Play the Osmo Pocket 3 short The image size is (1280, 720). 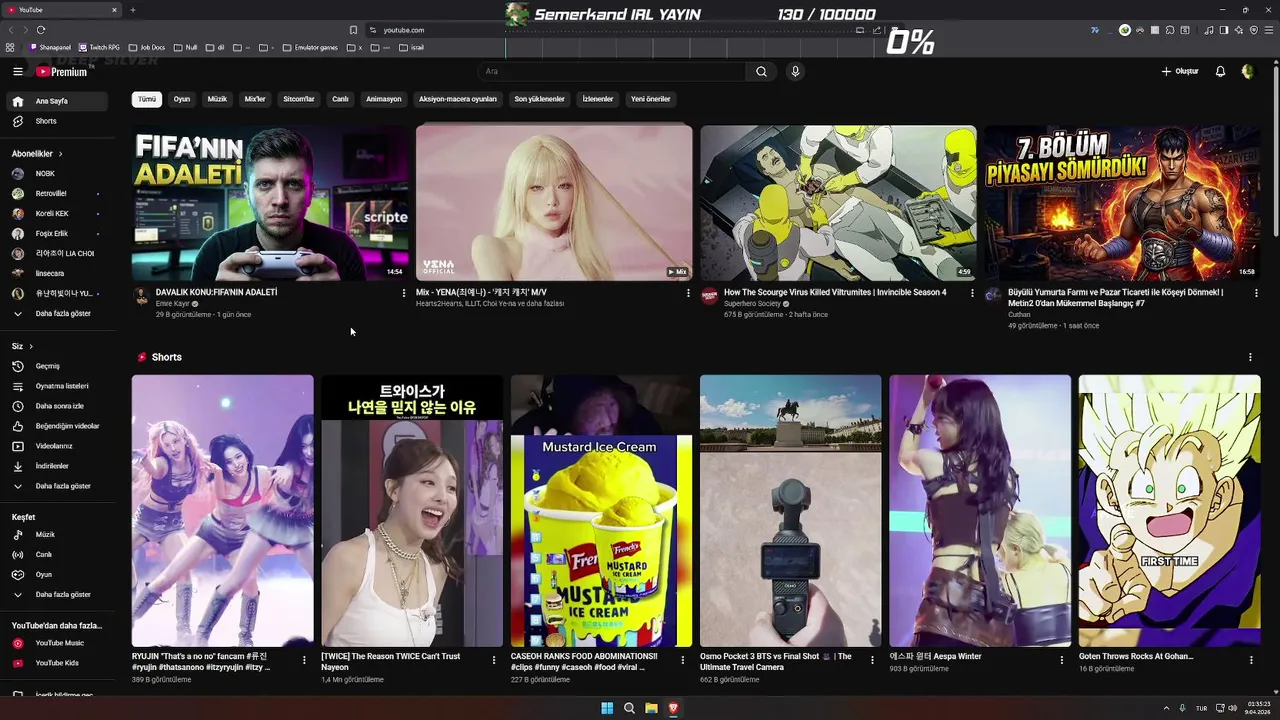[791, 511]
